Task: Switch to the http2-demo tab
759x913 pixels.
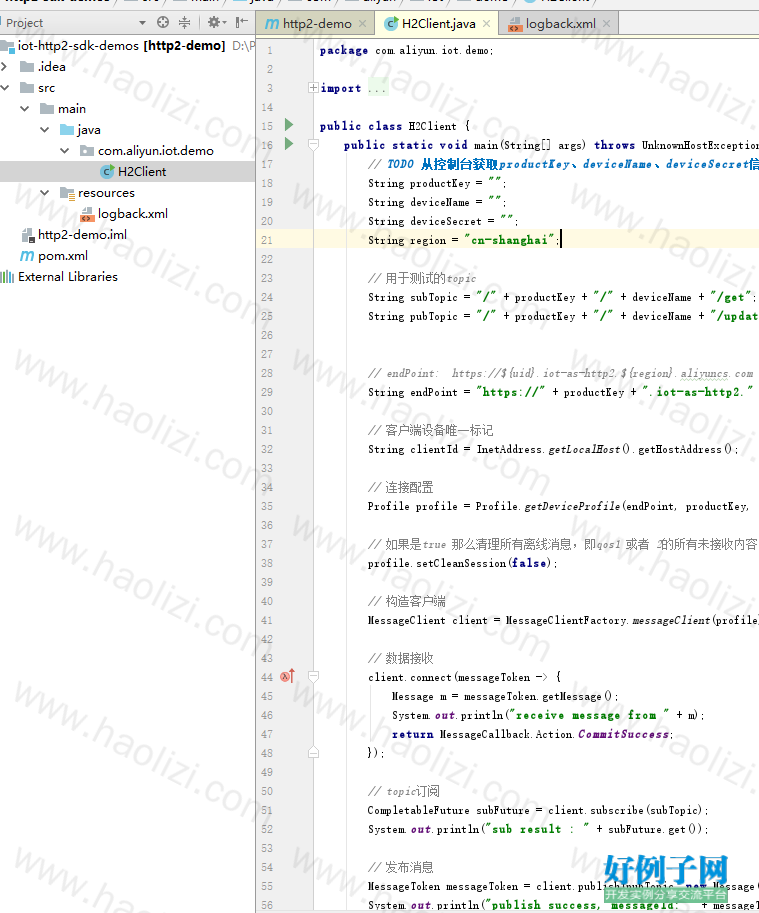Action: [x=317, y=24]
